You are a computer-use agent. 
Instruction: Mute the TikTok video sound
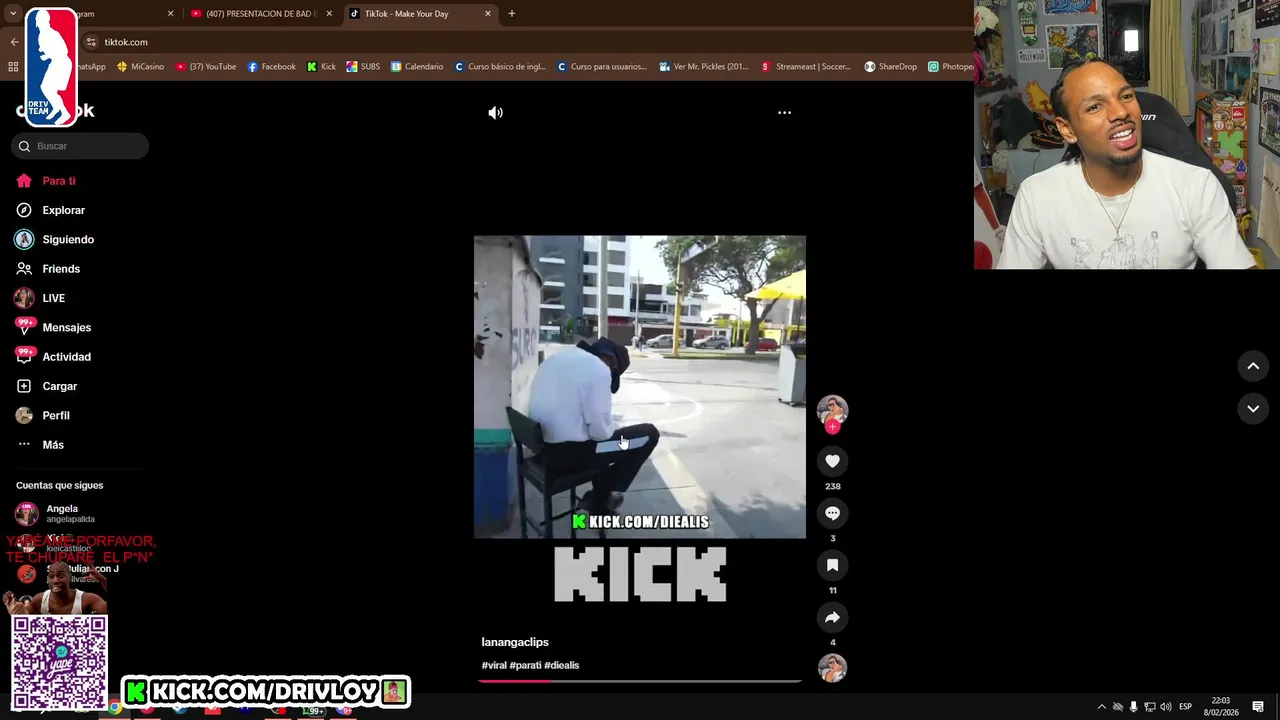(495, 113)
